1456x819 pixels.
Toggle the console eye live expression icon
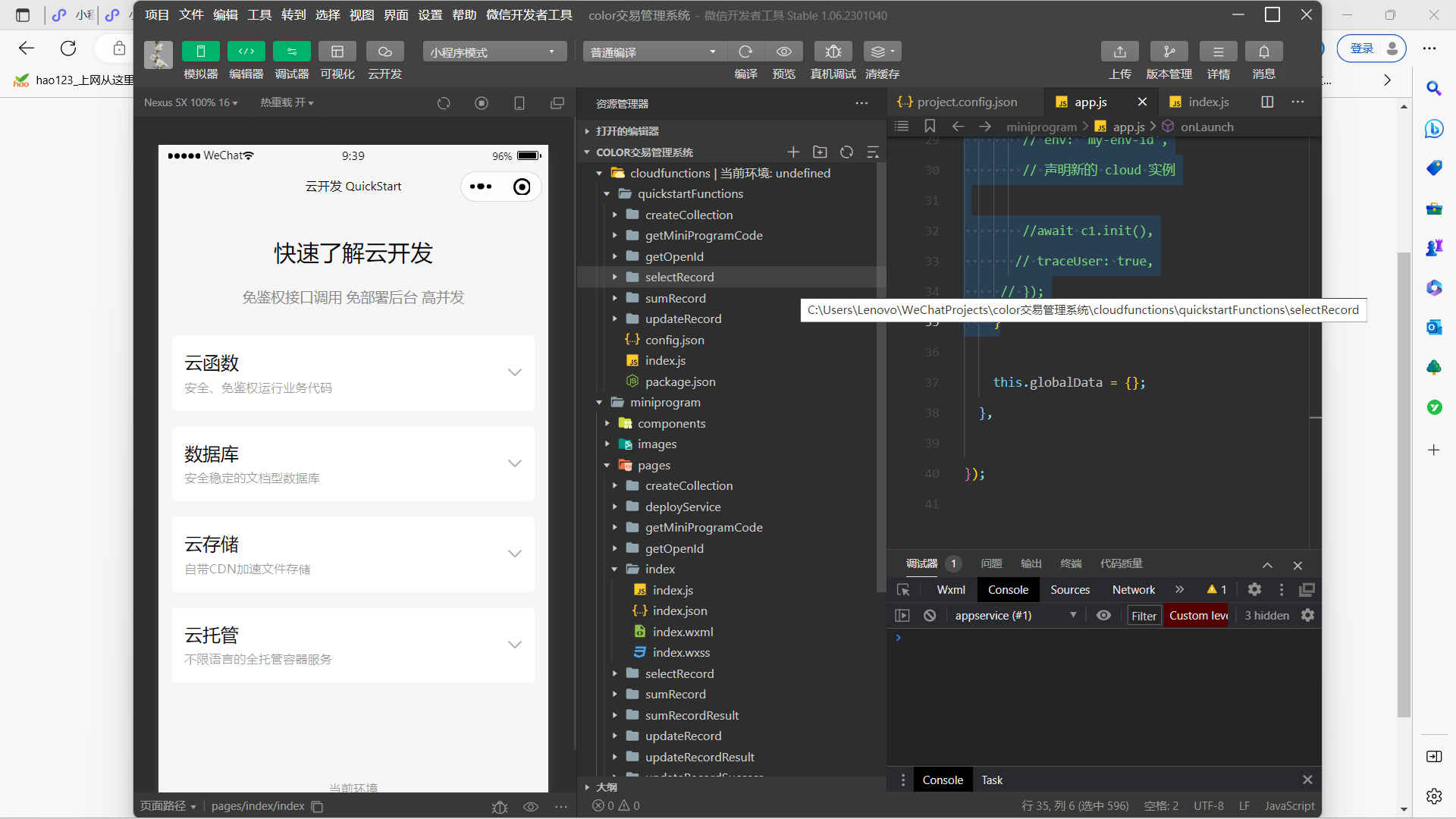pos(1103,616)
